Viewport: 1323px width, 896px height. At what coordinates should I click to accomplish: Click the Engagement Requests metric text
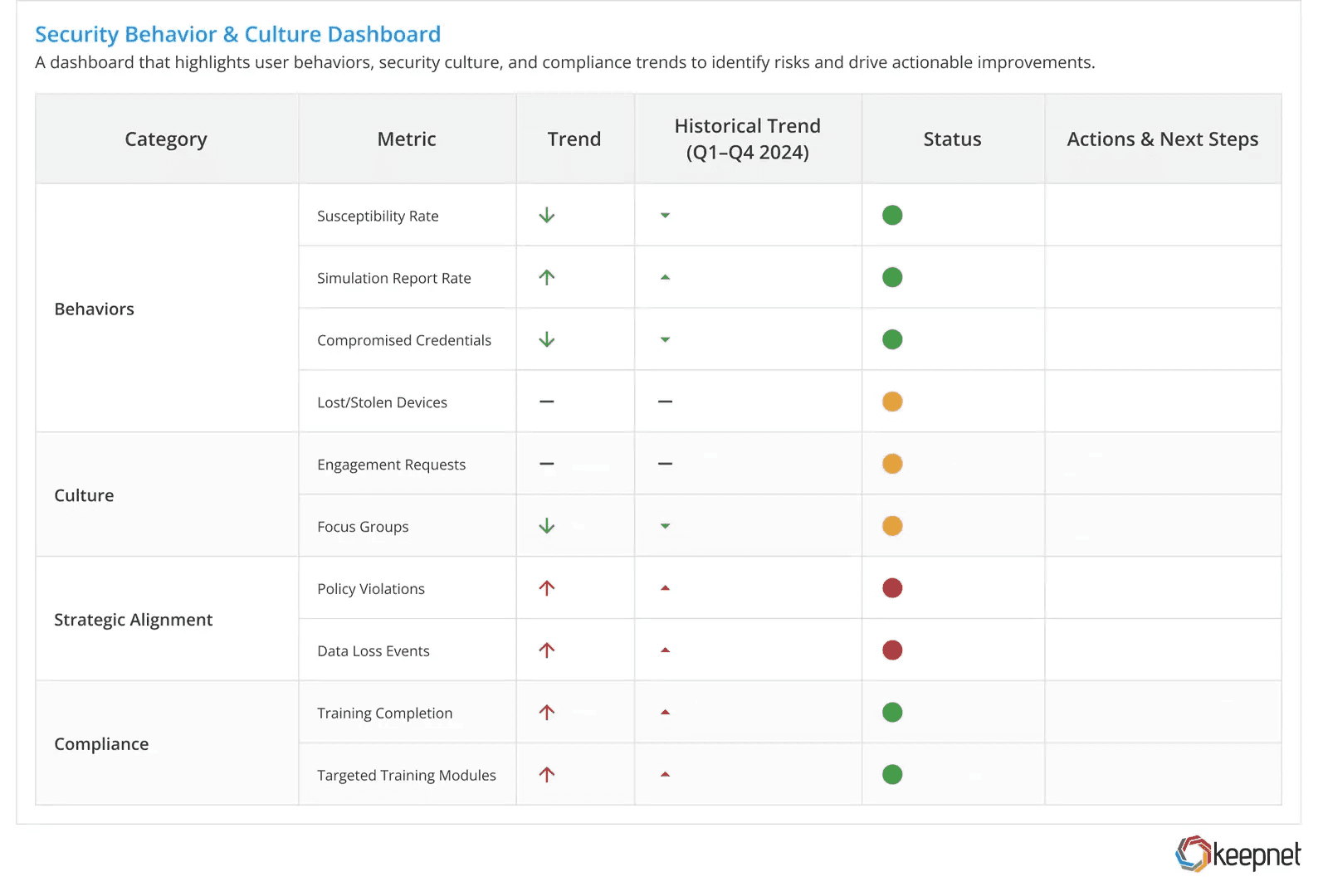click(391, 465)
